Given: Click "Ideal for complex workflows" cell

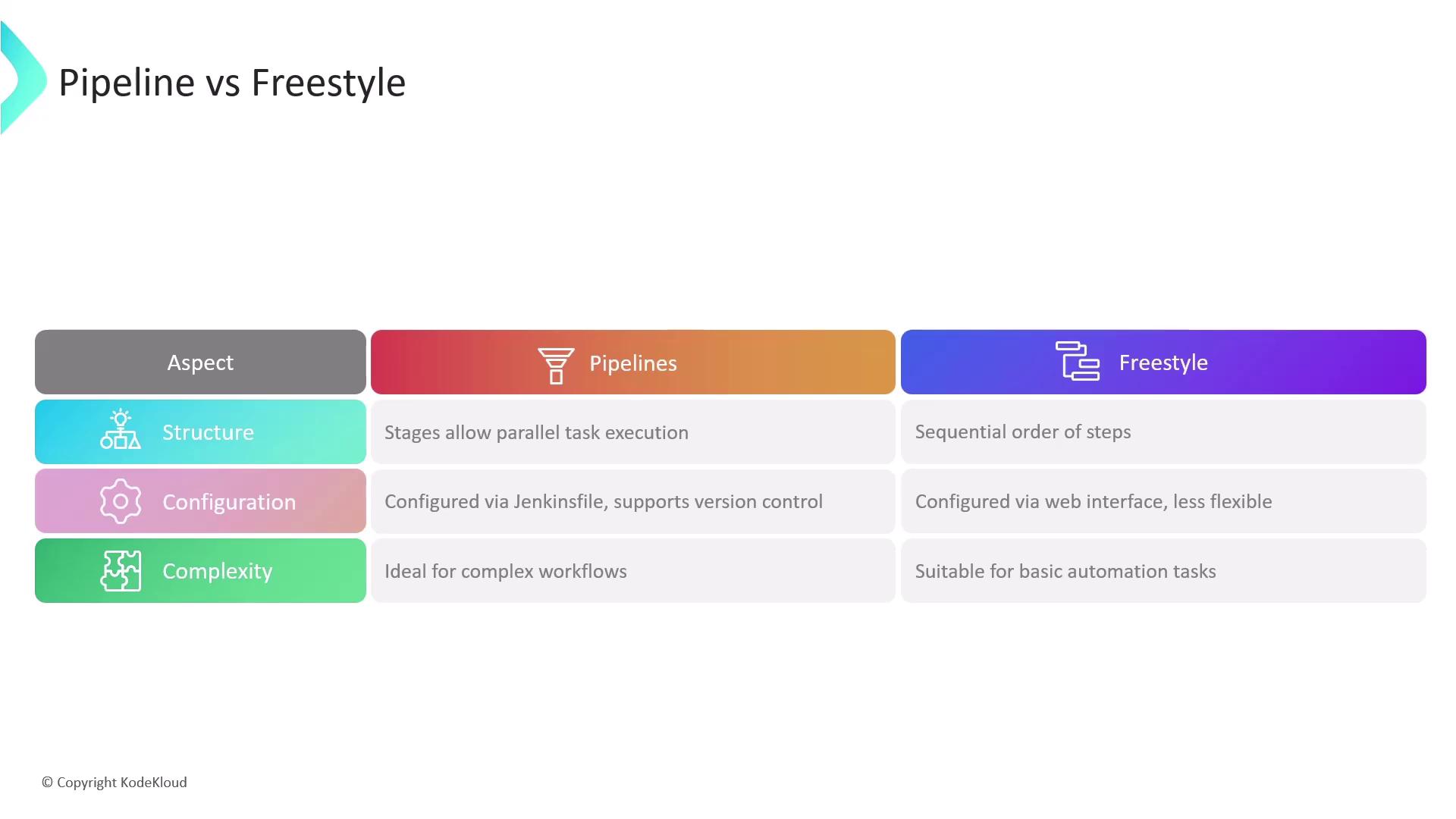Looking at the screenshot, I should tap(505, 571).
